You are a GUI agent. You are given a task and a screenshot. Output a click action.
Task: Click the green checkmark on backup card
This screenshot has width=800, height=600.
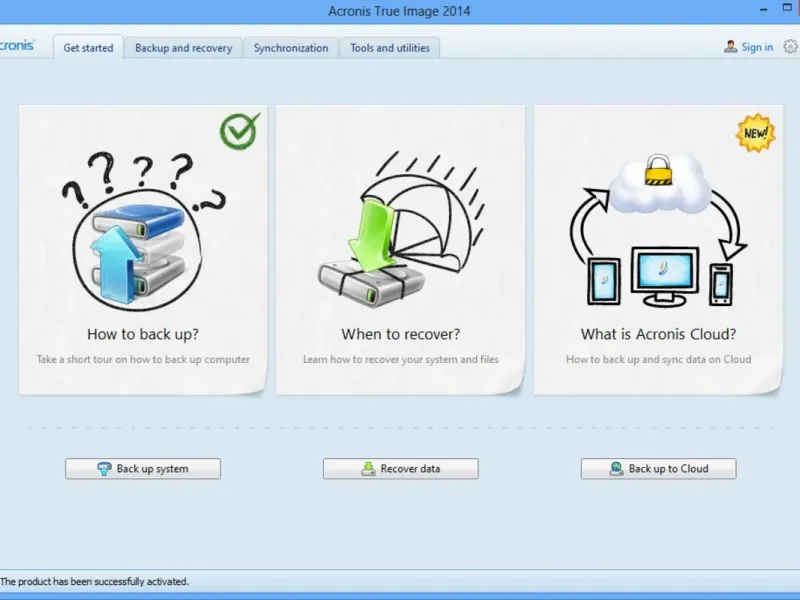[239, 131]
